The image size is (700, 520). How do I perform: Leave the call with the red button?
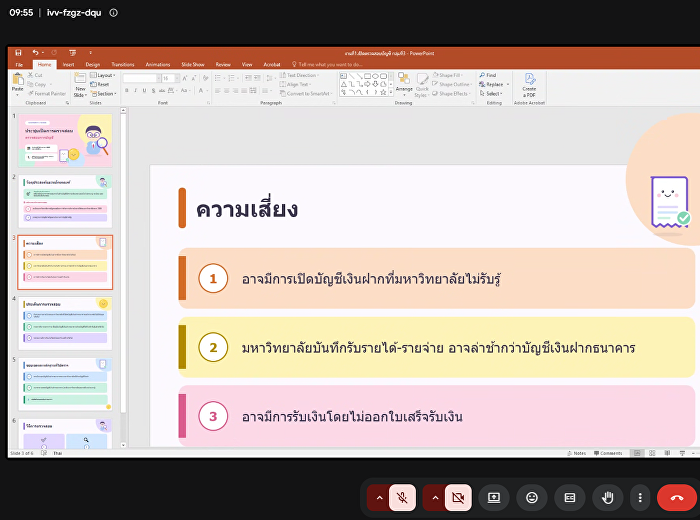coord(677,497)
